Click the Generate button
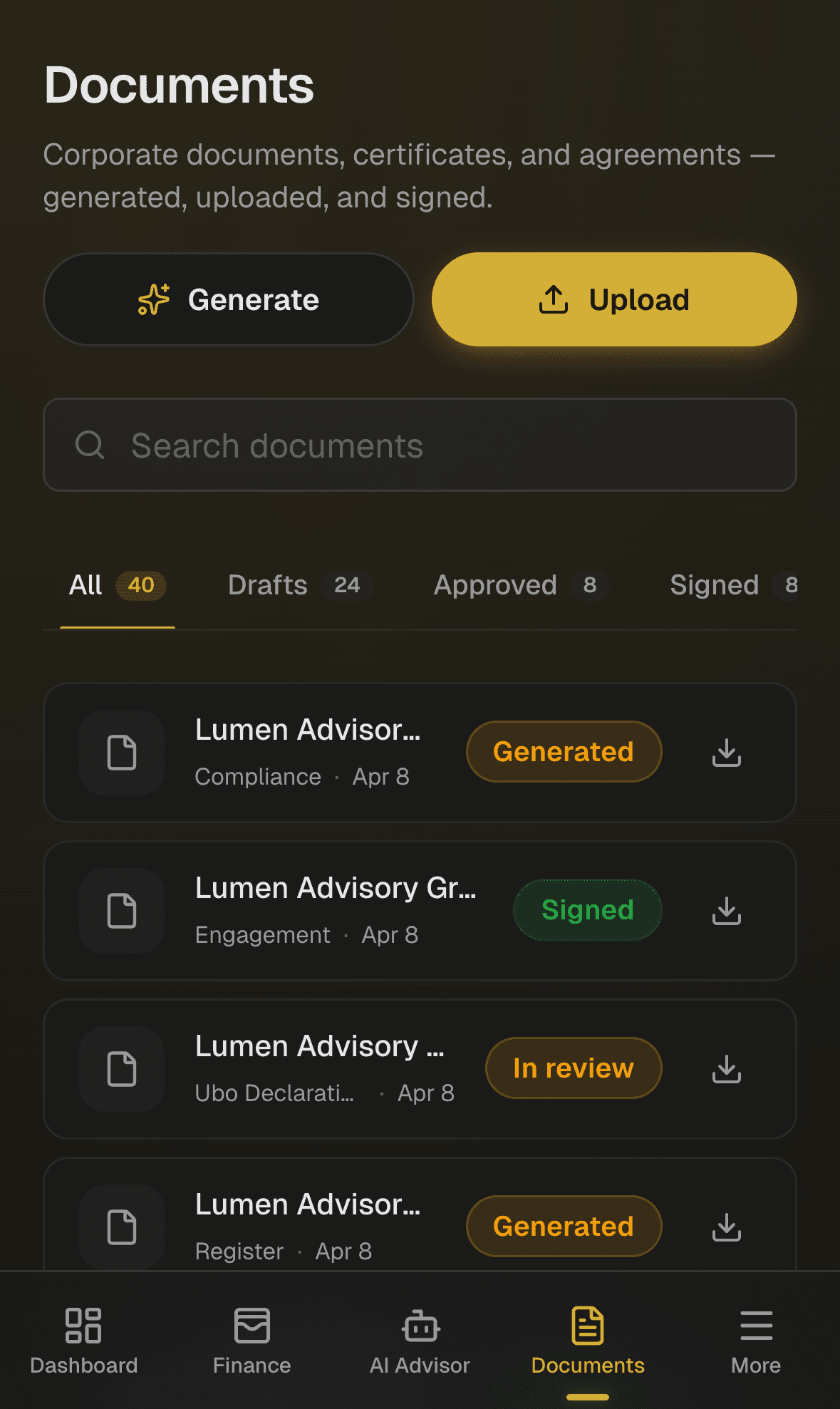 229,299
